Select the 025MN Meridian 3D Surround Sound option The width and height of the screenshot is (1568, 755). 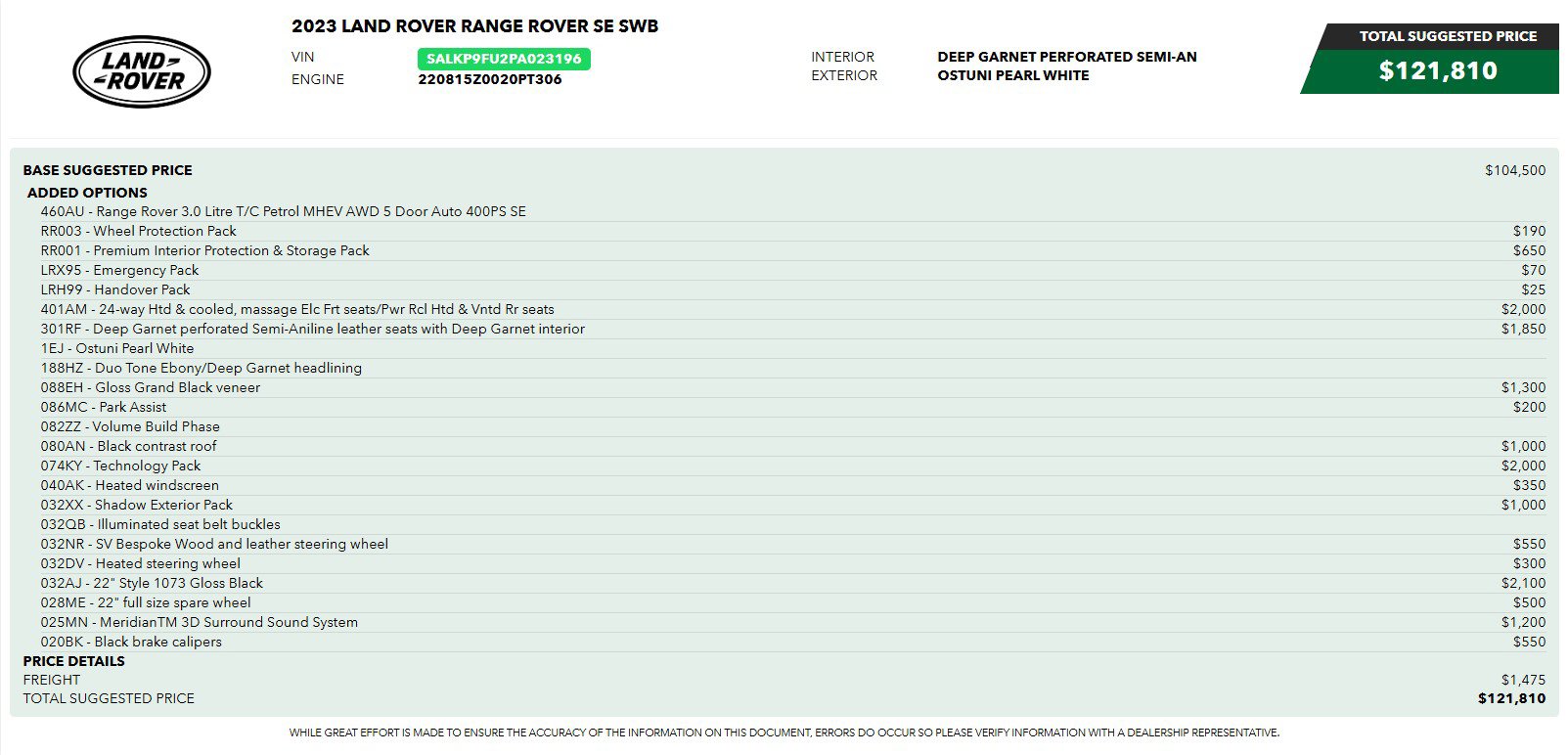793,622
